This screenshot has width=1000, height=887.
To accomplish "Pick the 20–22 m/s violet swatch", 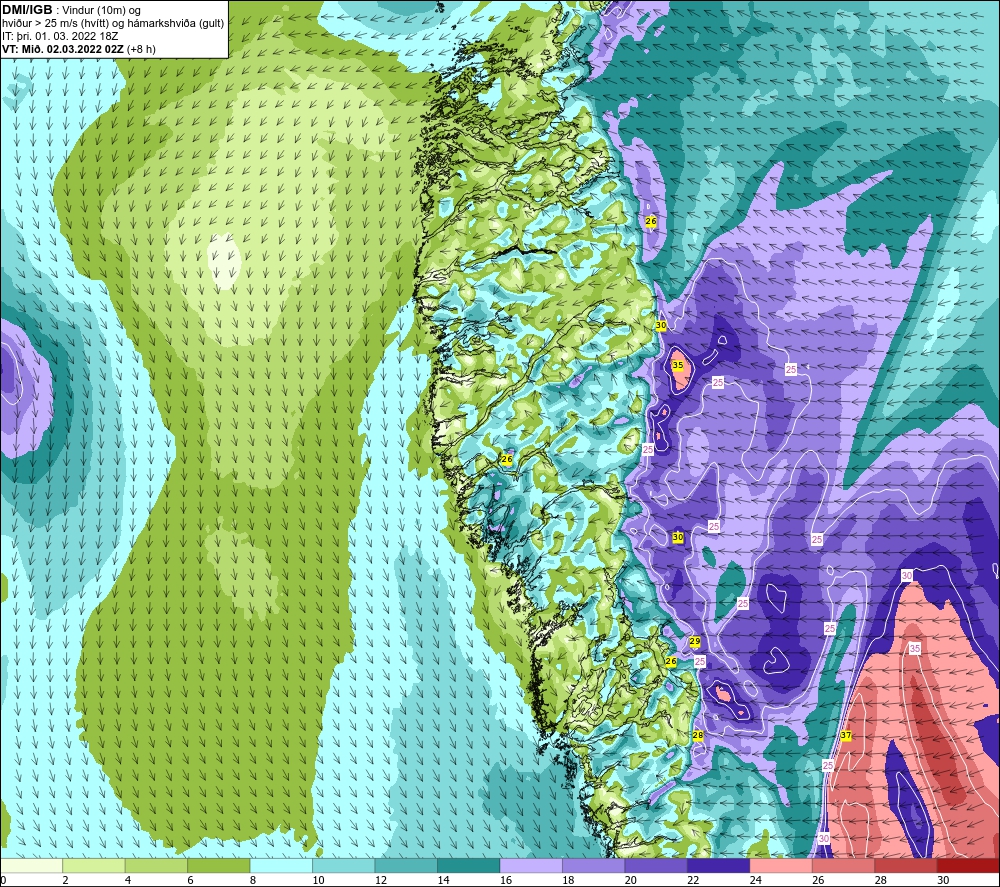I will coord(656,865).
